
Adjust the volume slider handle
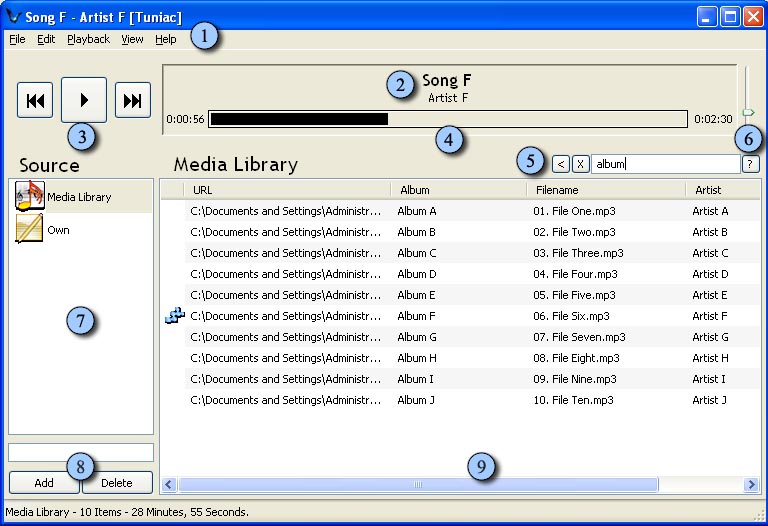pyautogui.click(x=748, y=112)
